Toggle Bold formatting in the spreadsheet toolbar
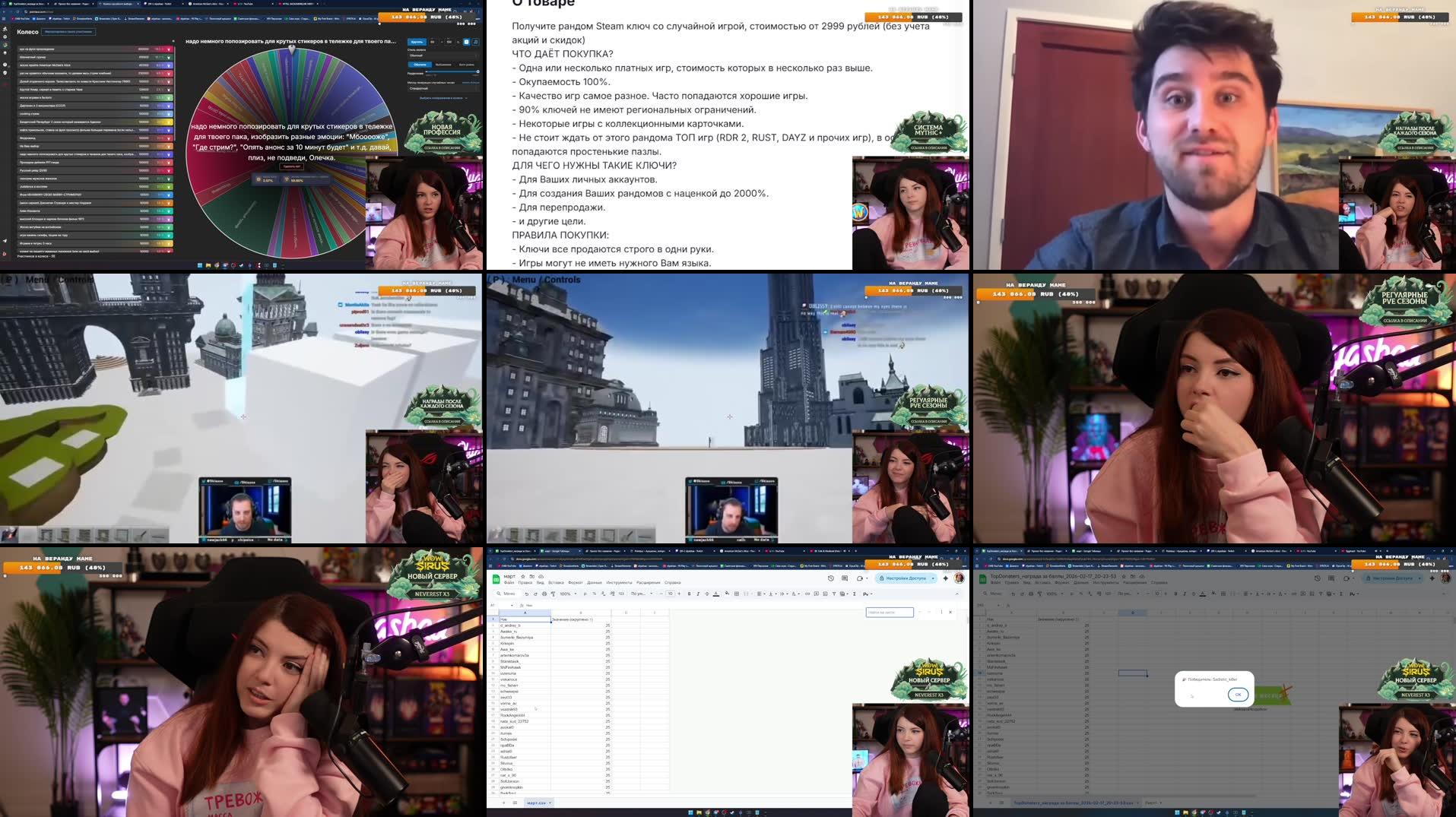The image size is (1456, 817). (689, 594)
